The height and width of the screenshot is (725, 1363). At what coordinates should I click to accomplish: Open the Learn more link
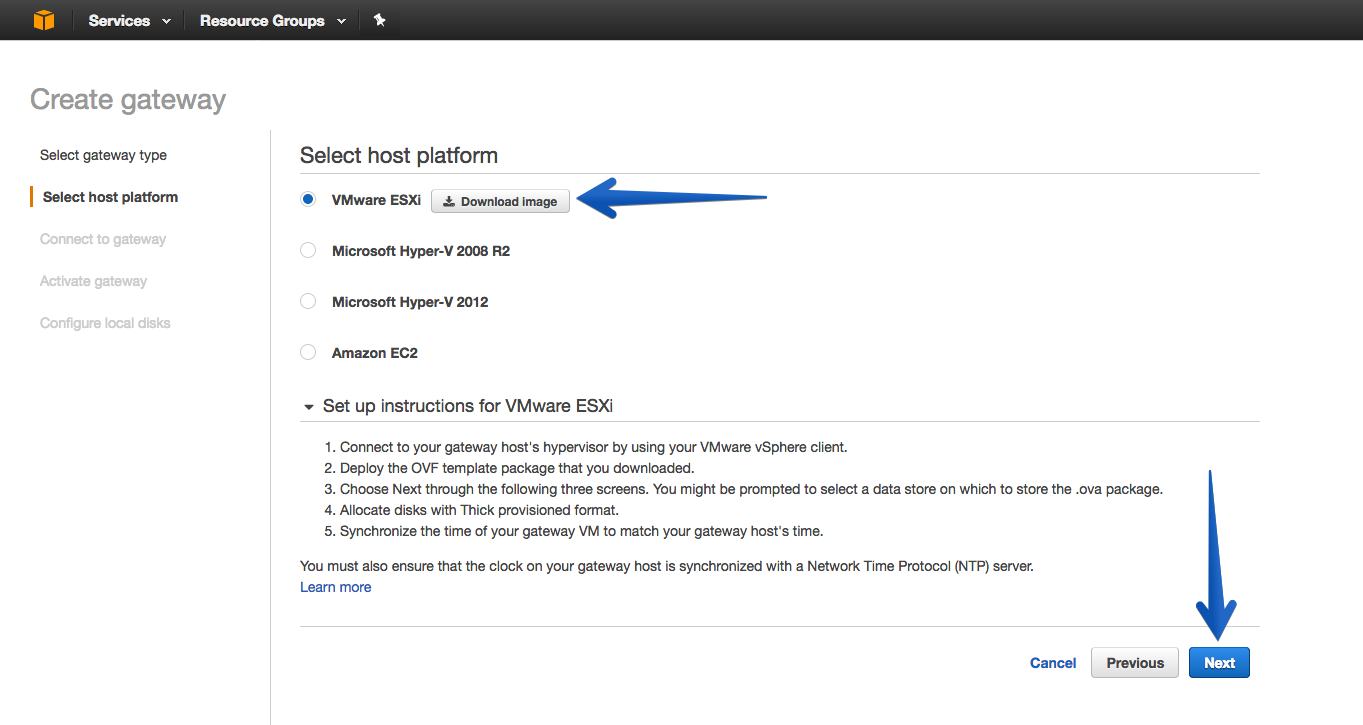tap(335, 587)
